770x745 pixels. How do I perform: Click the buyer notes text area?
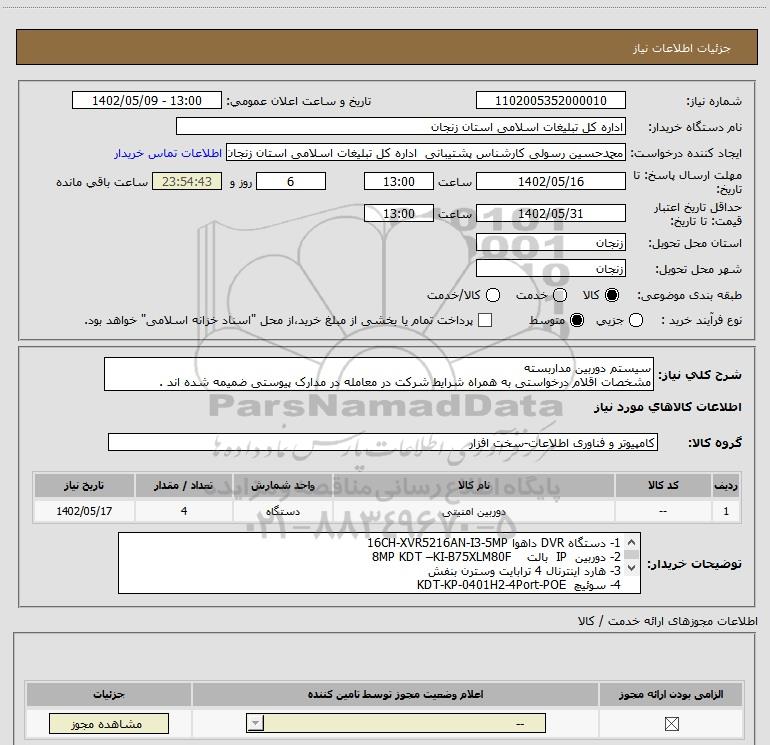pyautogui.click(x=379, y=563)
